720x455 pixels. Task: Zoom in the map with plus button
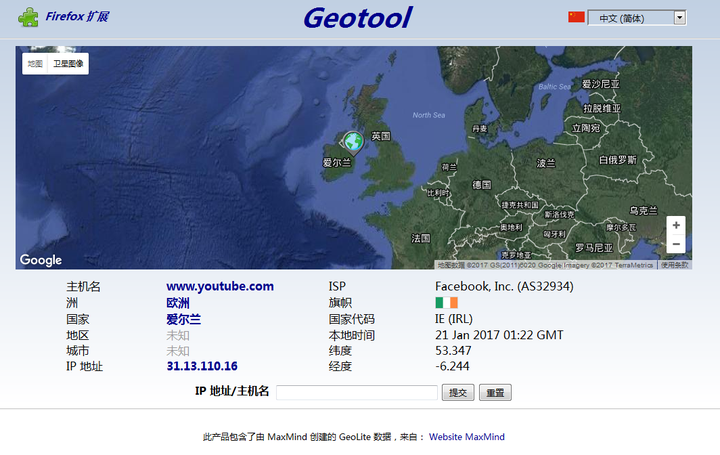pyautogui.click(x=676, y=225)
